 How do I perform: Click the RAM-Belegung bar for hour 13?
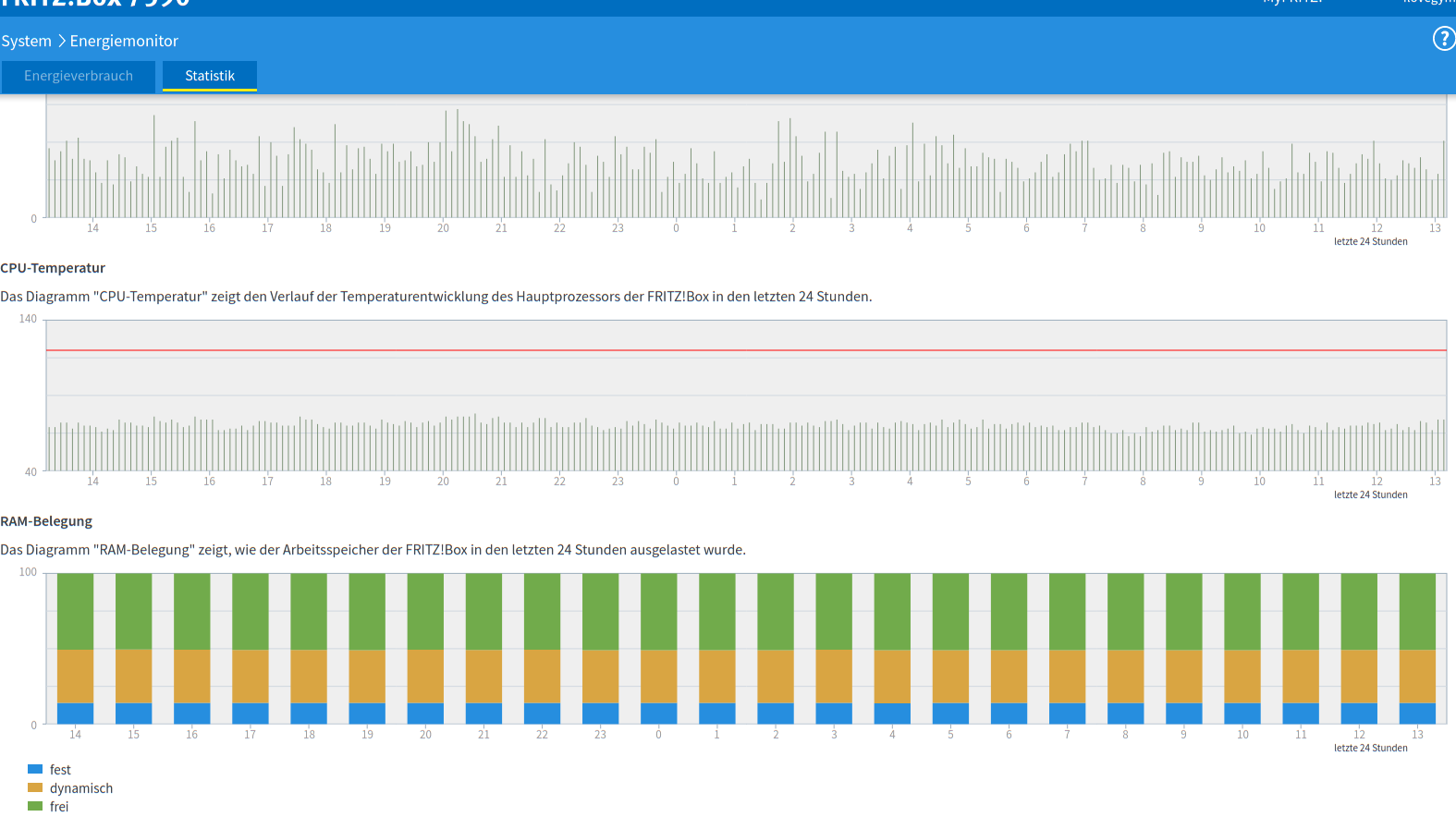1417,649
